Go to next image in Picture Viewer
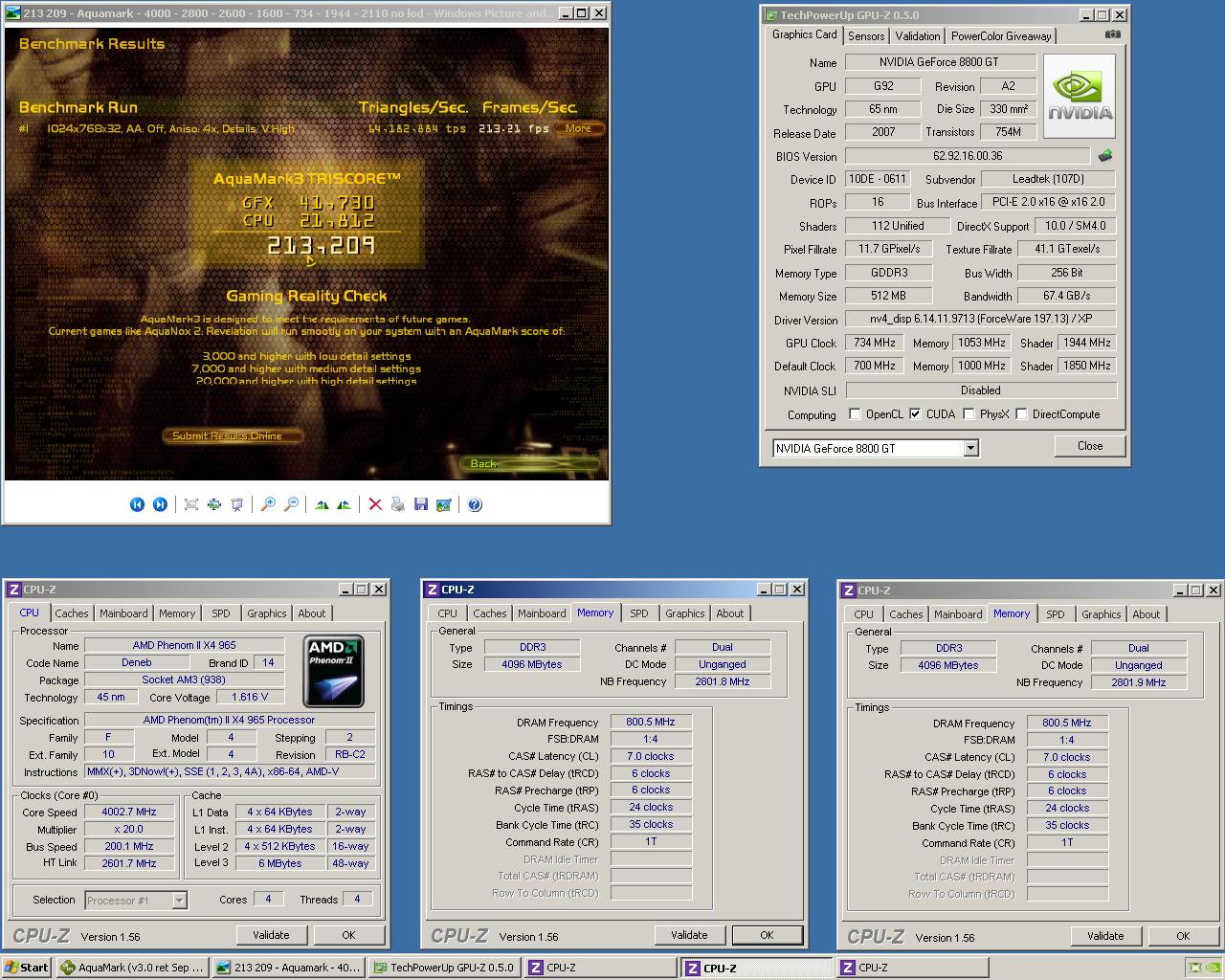This screenshot has width=1225, height=980. [160, 504]
